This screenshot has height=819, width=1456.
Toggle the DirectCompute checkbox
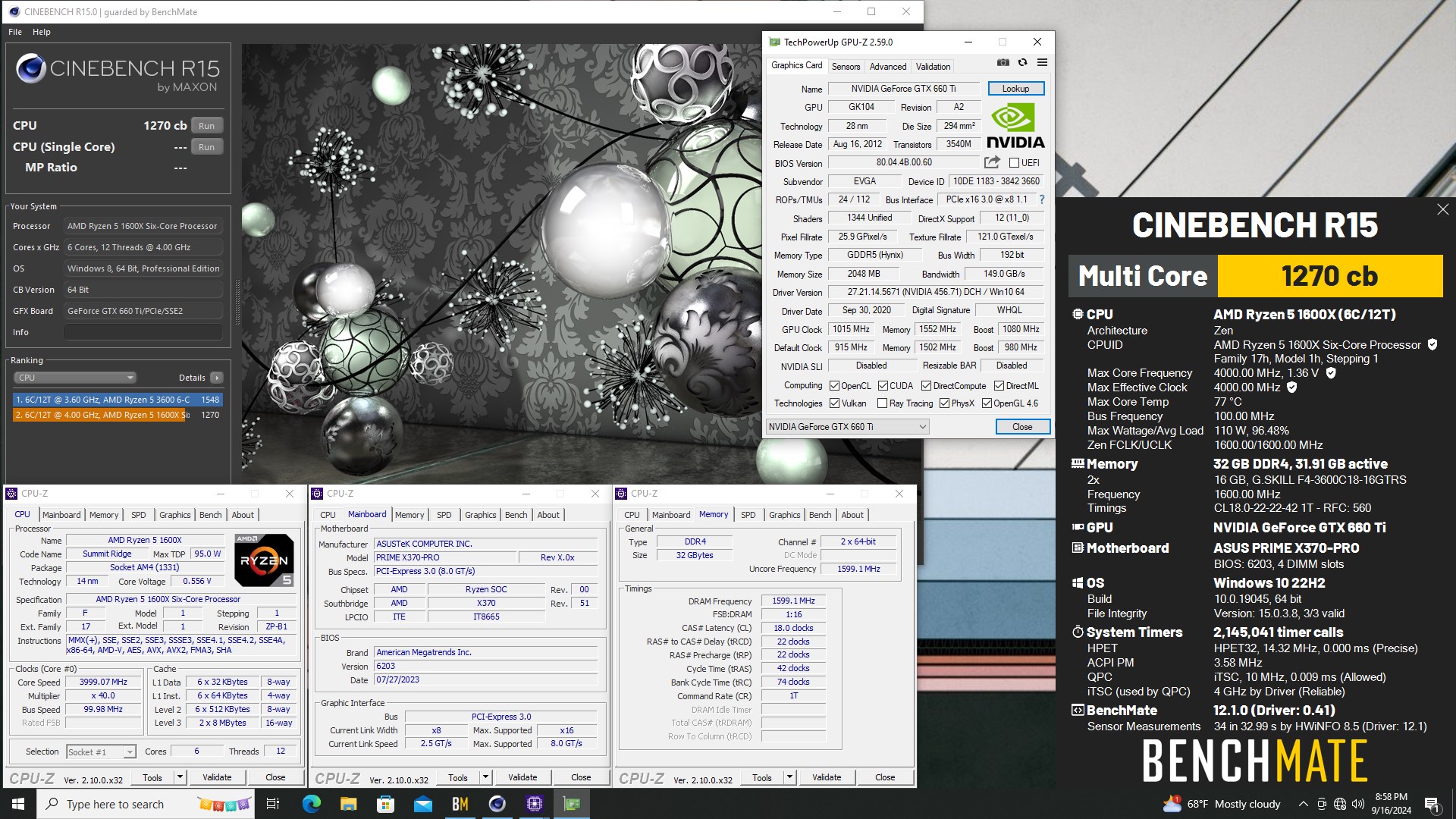(x=926, y=386)
